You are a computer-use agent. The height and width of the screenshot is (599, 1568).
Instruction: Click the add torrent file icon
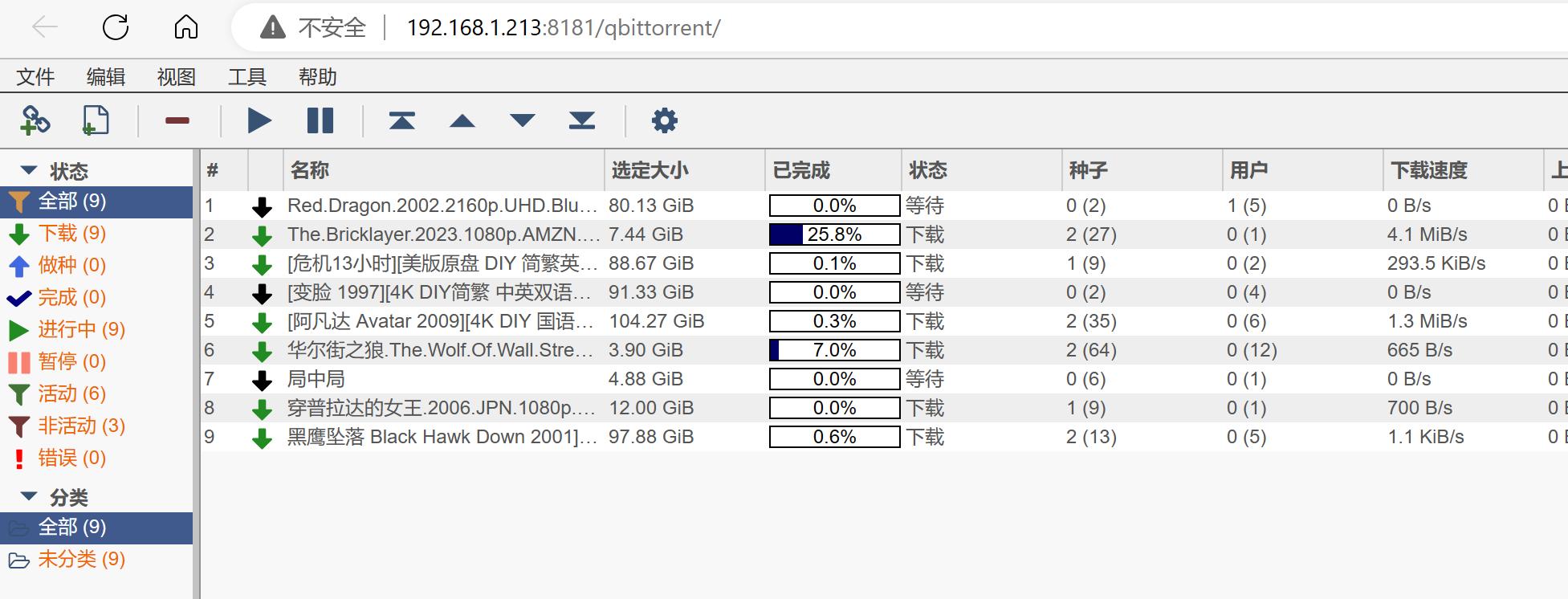click(x=96, y=121)
